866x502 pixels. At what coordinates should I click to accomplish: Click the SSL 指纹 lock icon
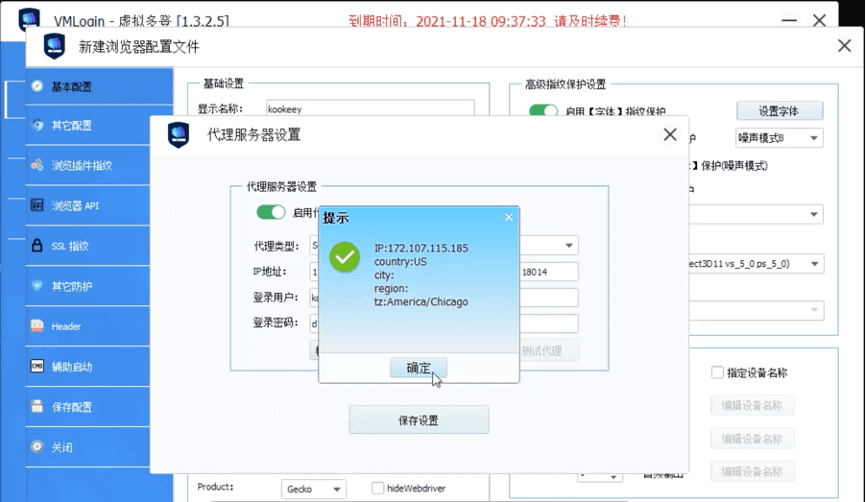[x=37, y=245]
